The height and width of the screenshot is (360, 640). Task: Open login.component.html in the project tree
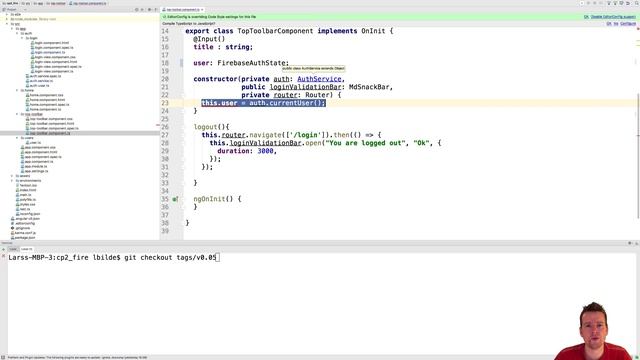(51, 43)
